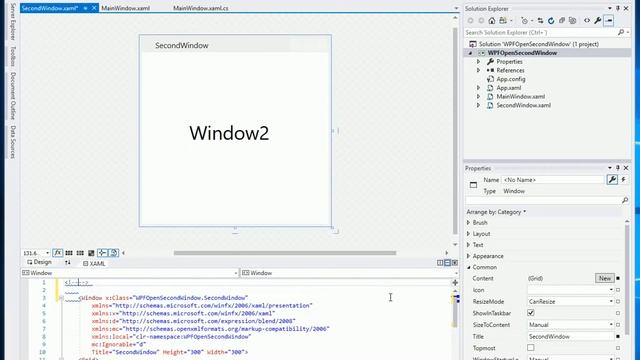Screen dimensions: 640x360
Task: Click the magnifier in Properties search box
Action: 625,200
